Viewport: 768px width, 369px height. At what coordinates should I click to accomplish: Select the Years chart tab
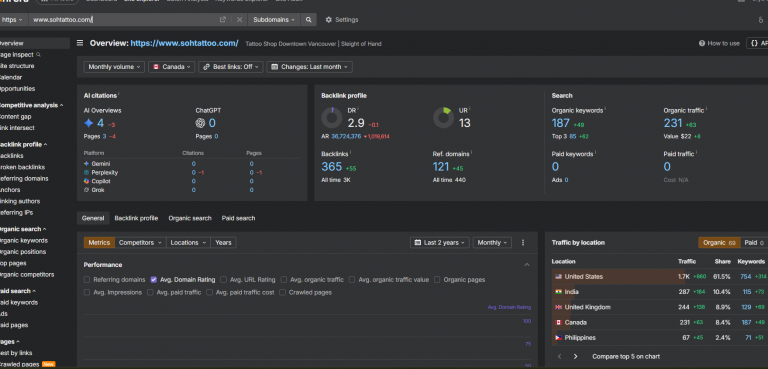click(x=223, y=243)
